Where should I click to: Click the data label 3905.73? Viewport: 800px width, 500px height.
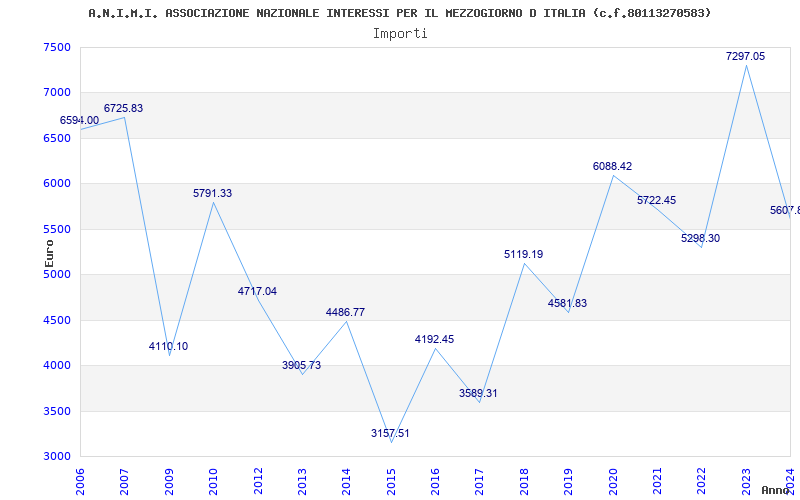[x=302, y=365]
